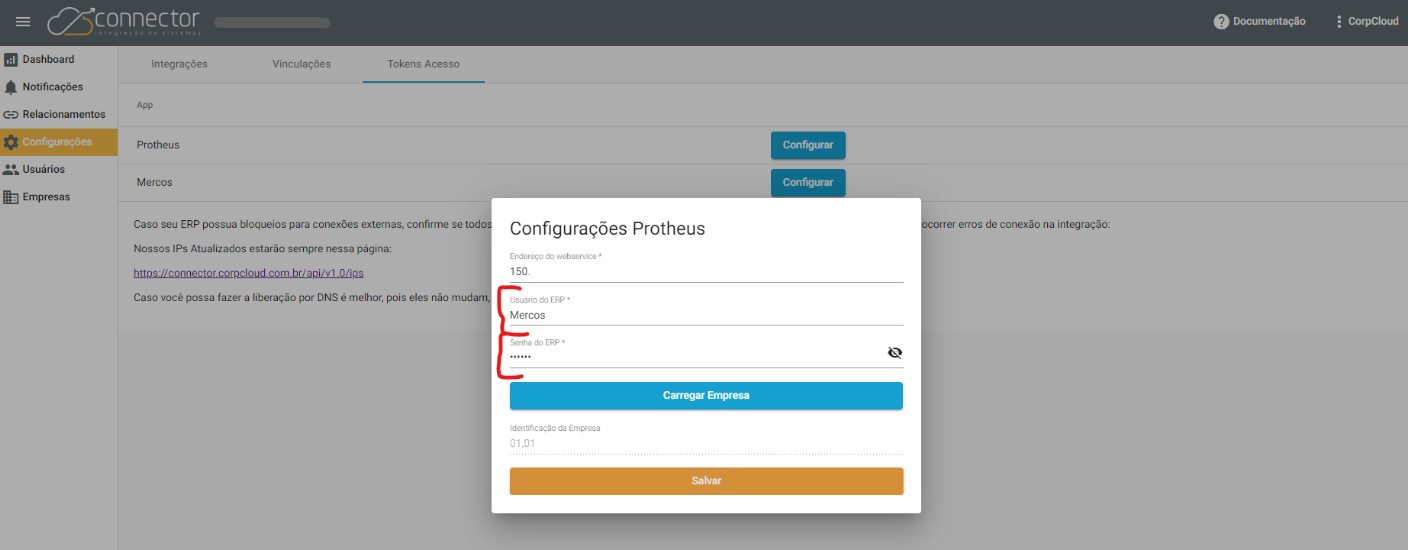
Task: Click the Relacionamentos link icon
Action: (11, 115)
